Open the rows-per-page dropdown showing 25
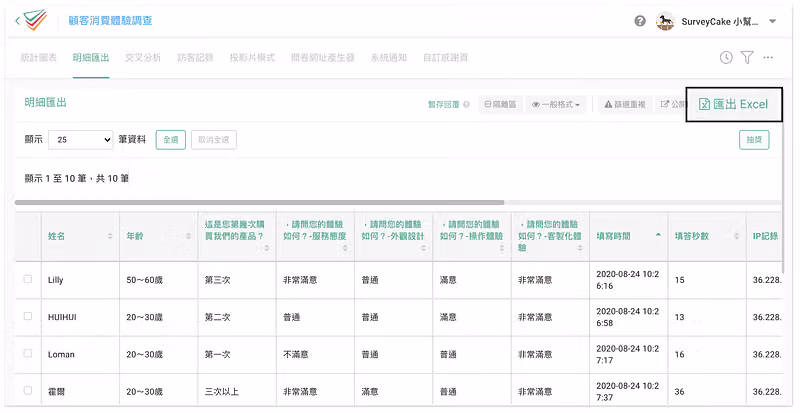This screenshot has height=413, width=800. 81,139
